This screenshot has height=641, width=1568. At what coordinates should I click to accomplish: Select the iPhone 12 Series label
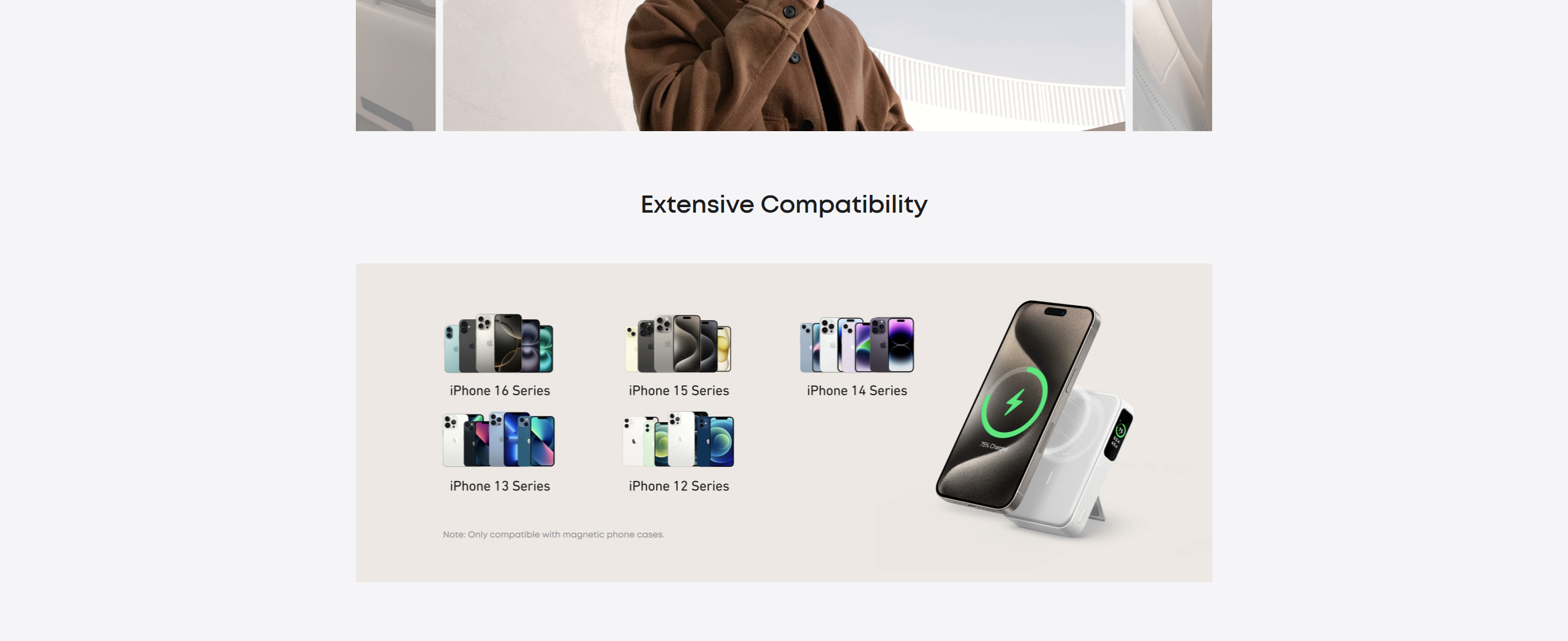coord(679,486)
